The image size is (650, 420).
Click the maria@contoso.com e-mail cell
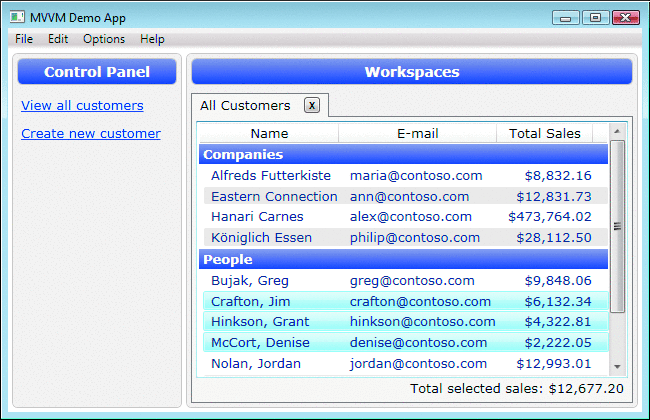coord(416,175)
